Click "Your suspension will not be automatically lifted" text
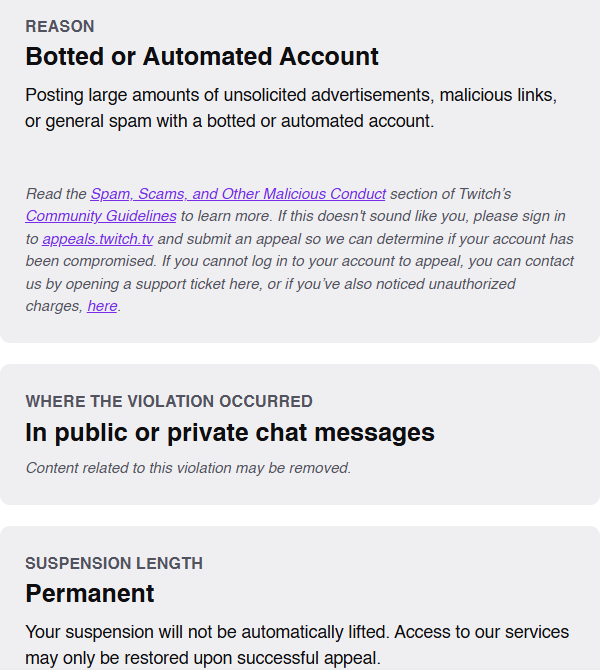 pos(200,632)
